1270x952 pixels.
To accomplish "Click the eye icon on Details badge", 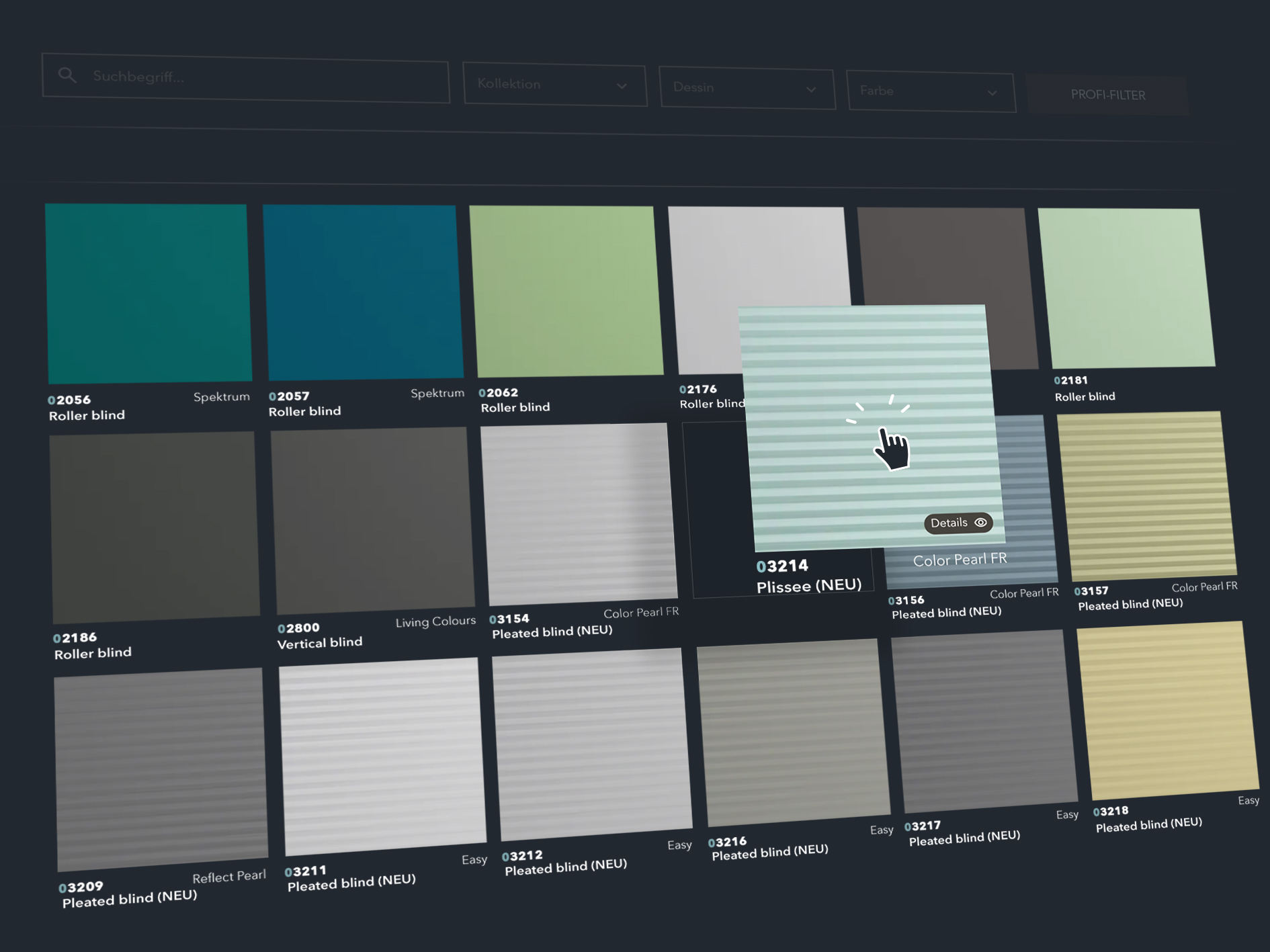I will [x=980, y=522].
